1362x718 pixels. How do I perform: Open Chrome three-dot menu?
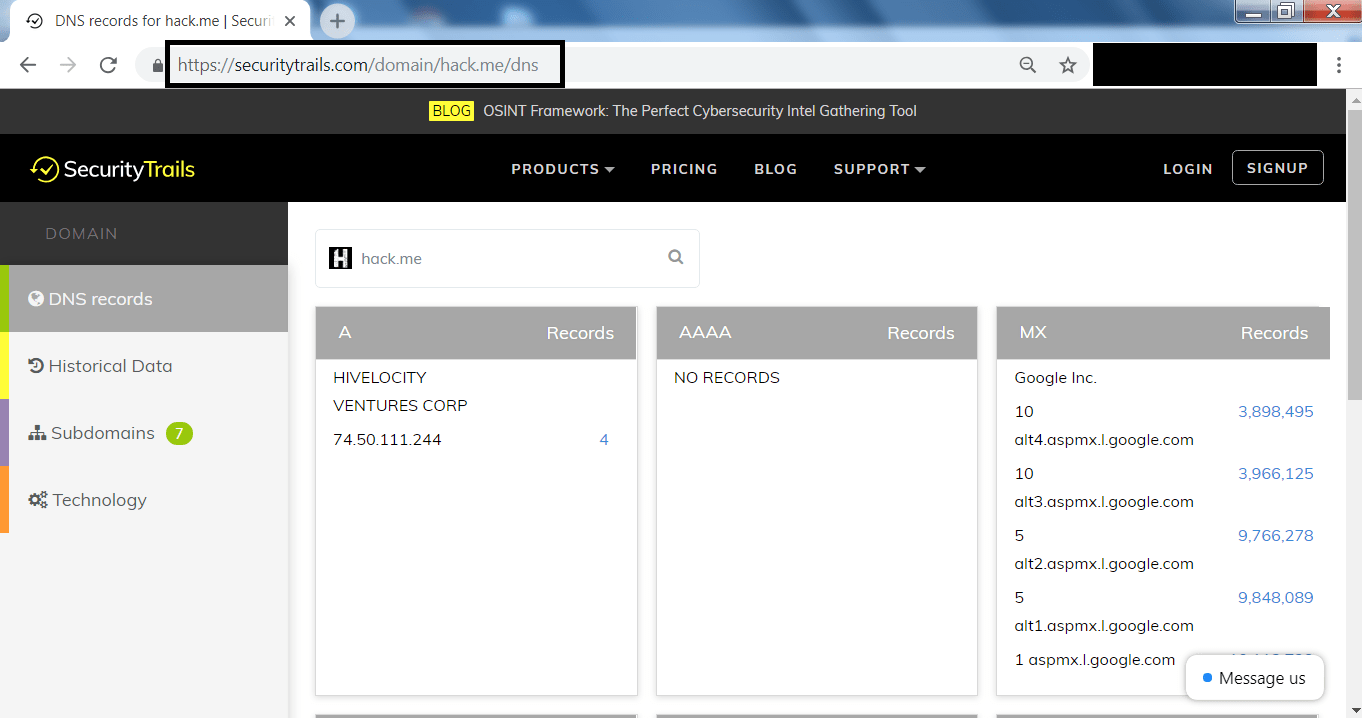click(1339, 65)
